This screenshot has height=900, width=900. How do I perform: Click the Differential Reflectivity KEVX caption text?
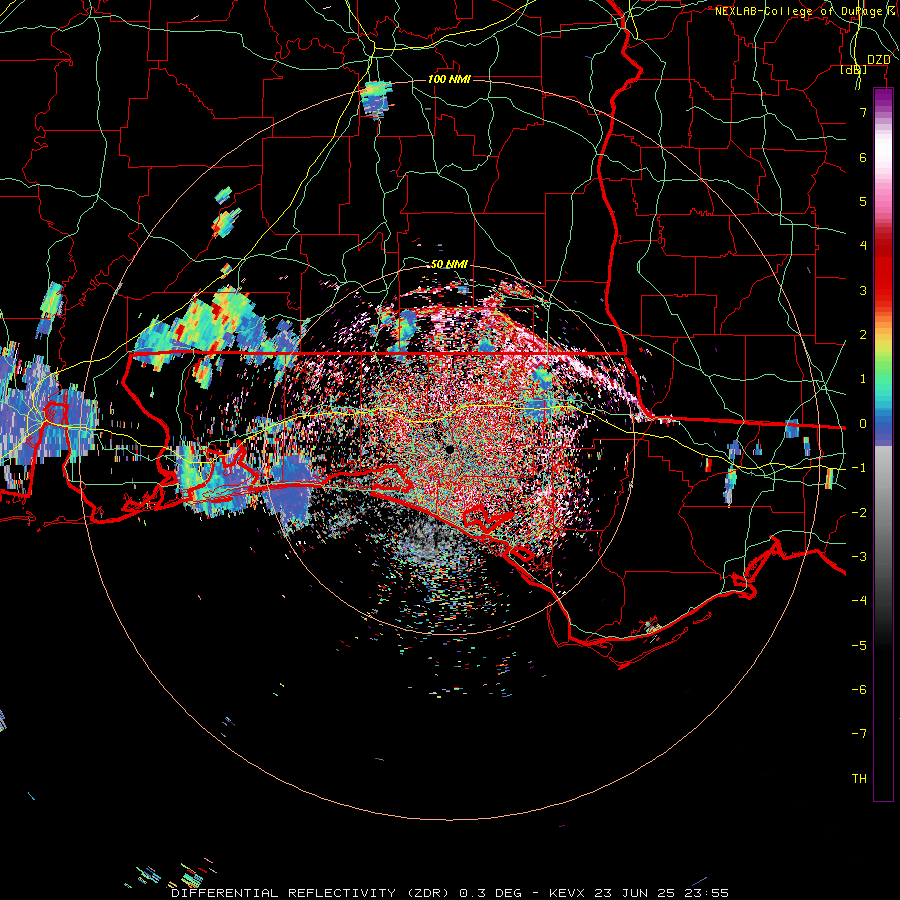tap(450, 893)
